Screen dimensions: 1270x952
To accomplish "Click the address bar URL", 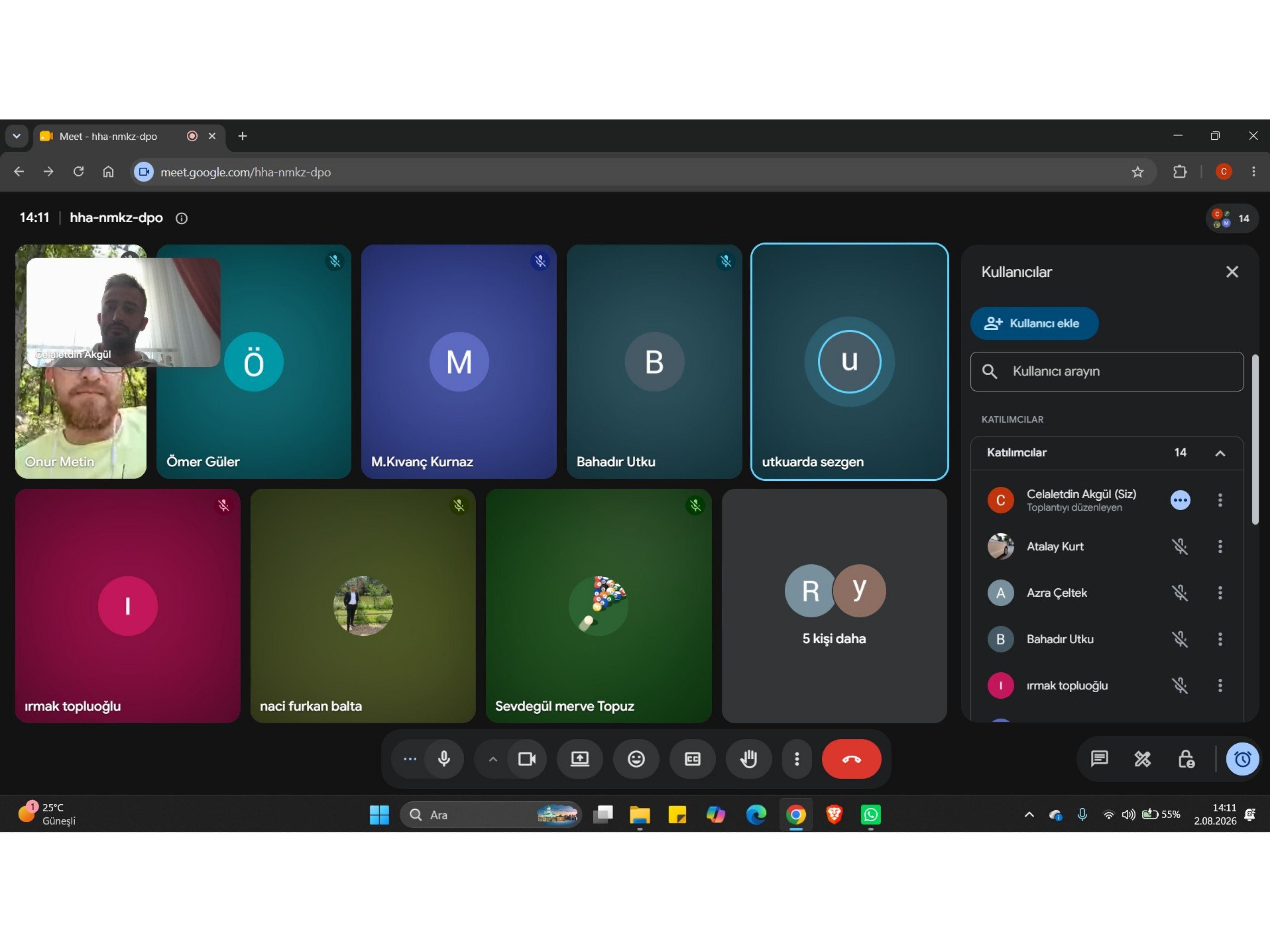I will [245, 172].
